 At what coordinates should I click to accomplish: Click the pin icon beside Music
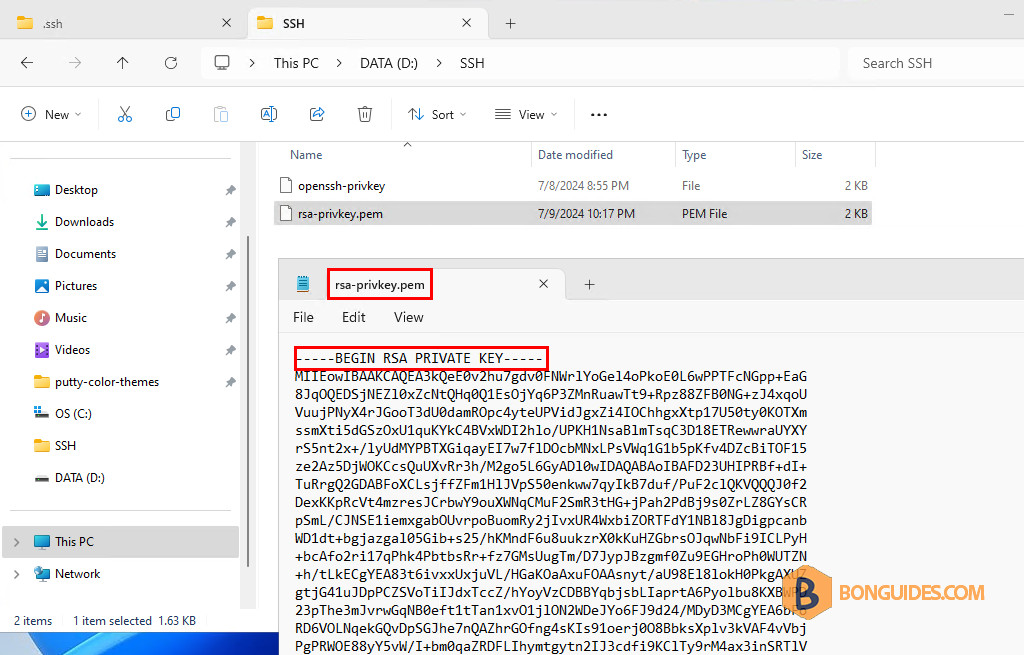click(x=231, y=318)
